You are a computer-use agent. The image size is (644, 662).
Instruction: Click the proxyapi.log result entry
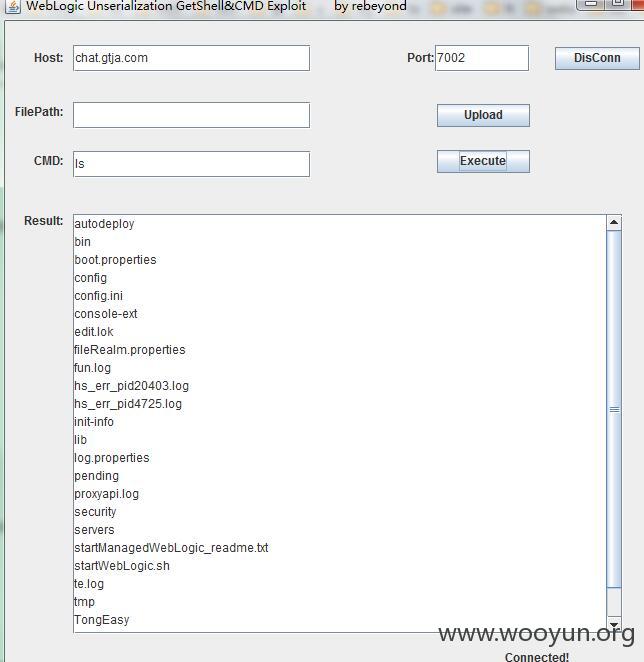[x=106, y=494]
